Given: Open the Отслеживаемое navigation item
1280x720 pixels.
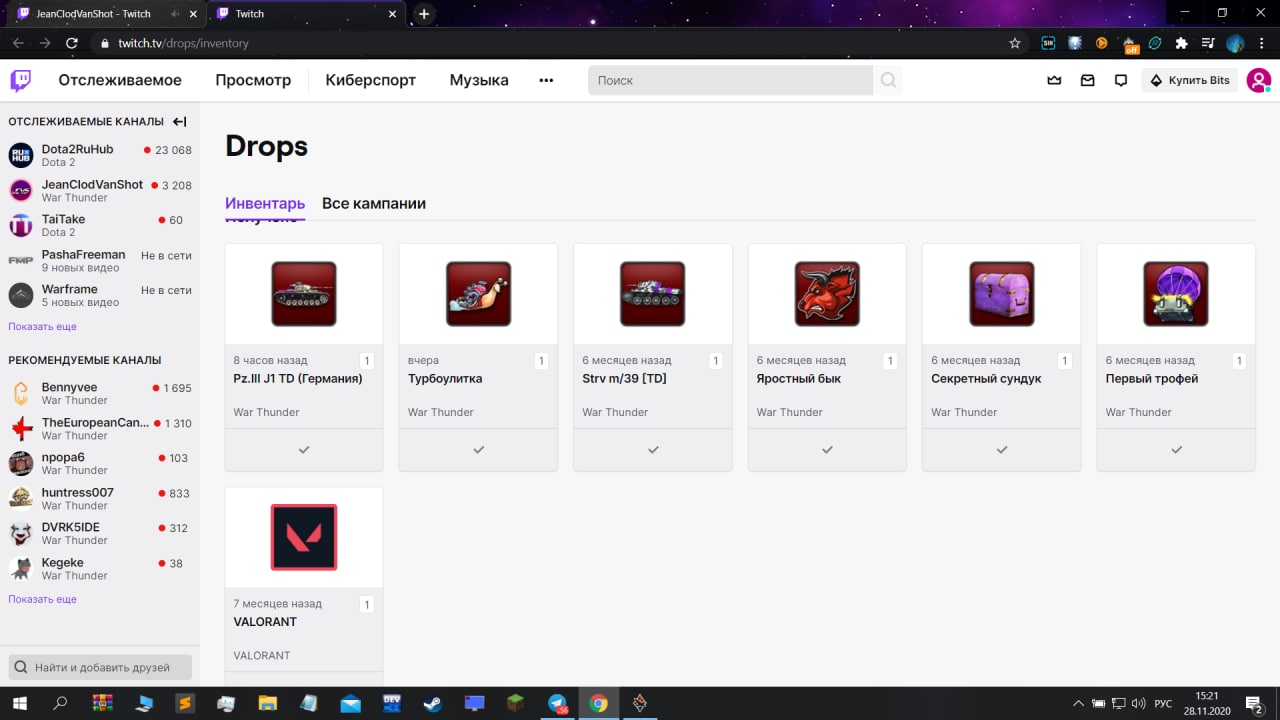Looking at the screenshot, I should pyautogui.click(x=120, y=80).
